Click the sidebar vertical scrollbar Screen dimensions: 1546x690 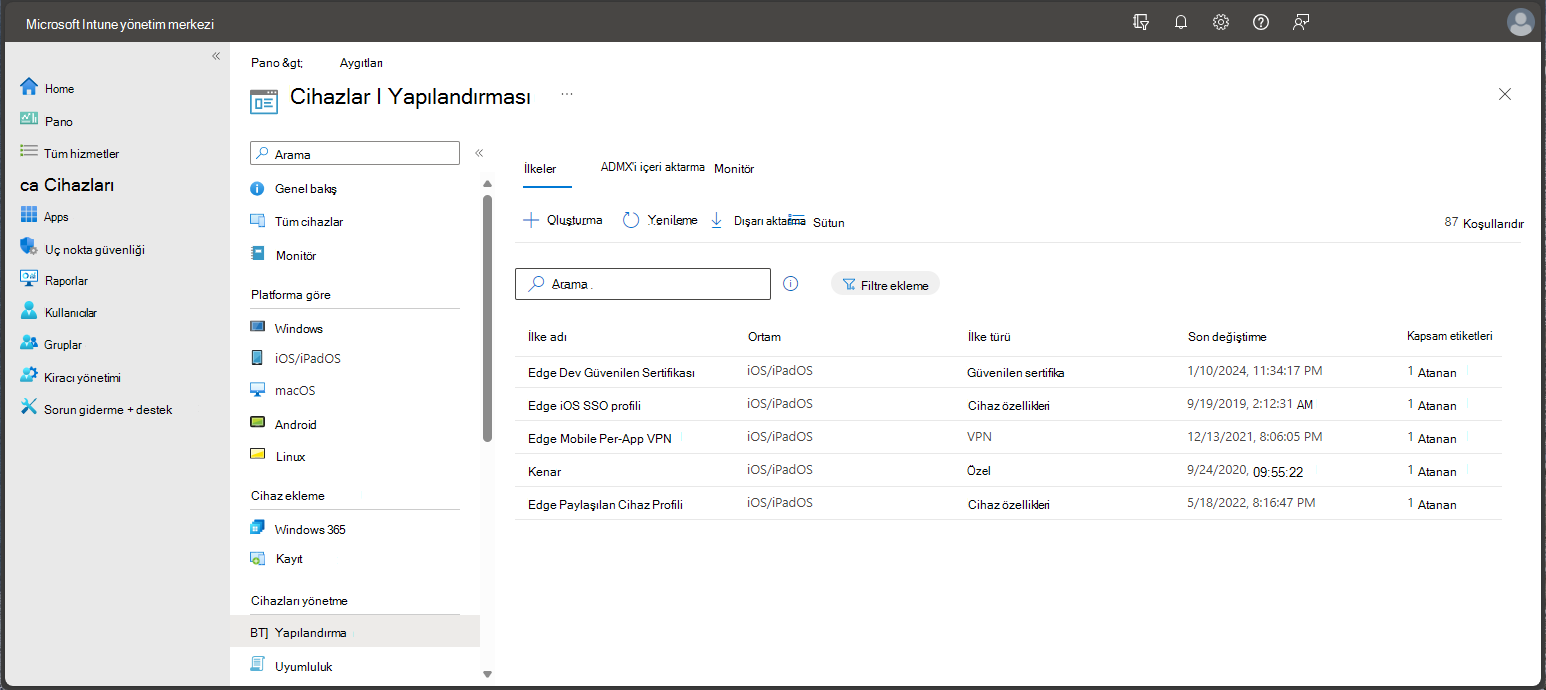pyautogui.click(x=488, y=318)
